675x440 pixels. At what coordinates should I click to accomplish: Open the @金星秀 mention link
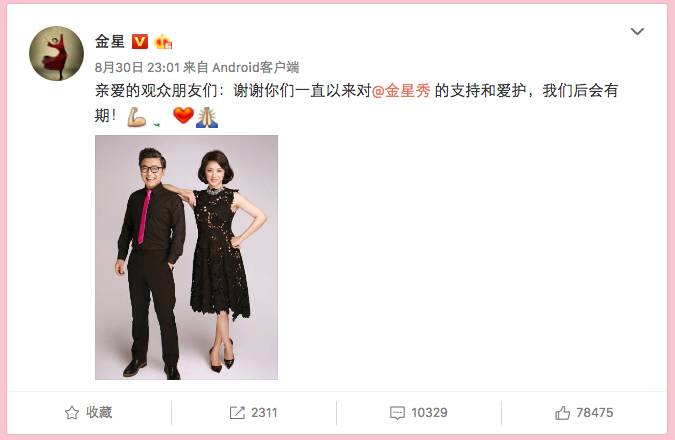pos(401,91)
